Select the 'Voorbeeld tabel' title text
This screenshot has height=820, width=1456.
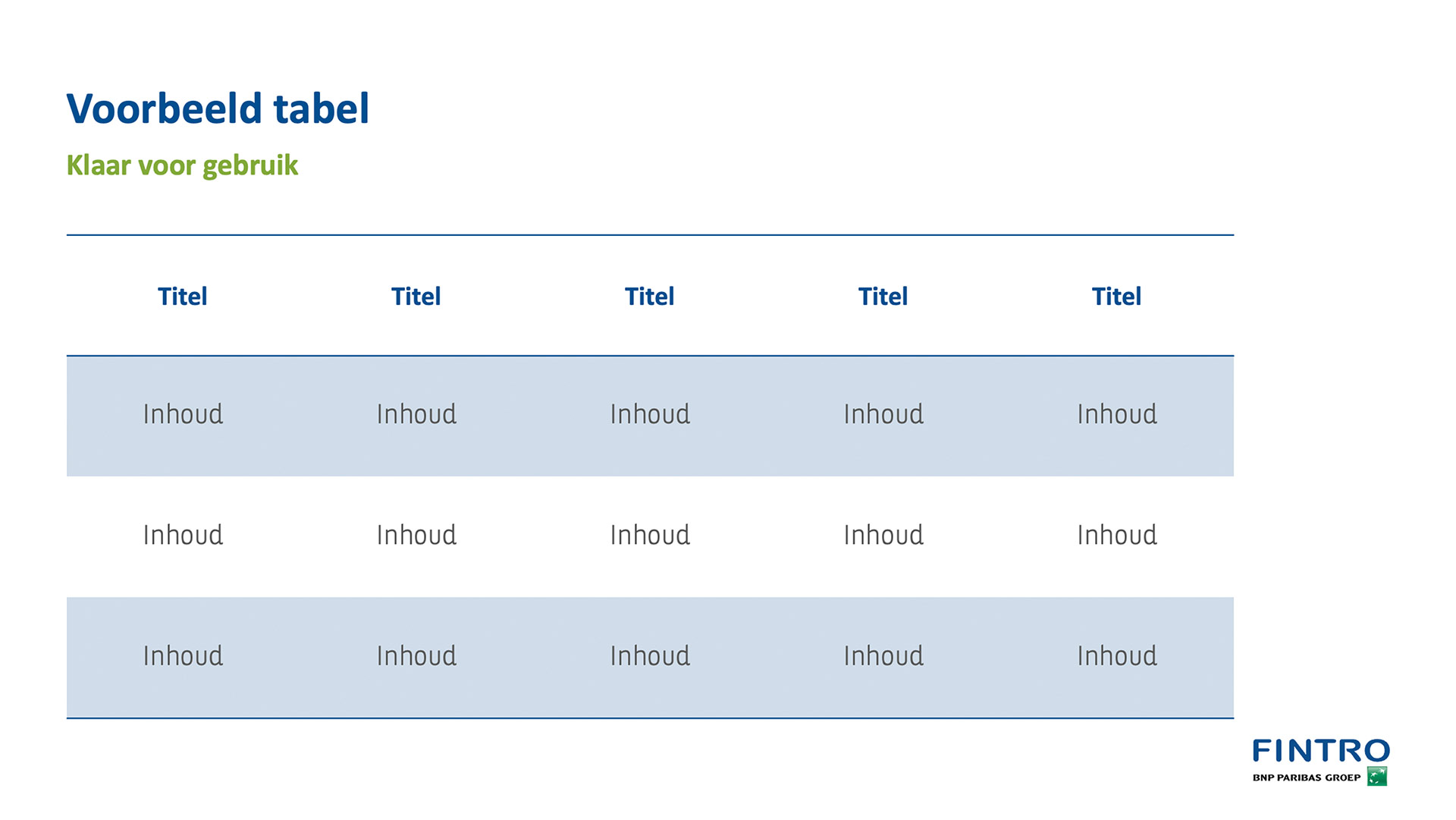pos(218,108)
